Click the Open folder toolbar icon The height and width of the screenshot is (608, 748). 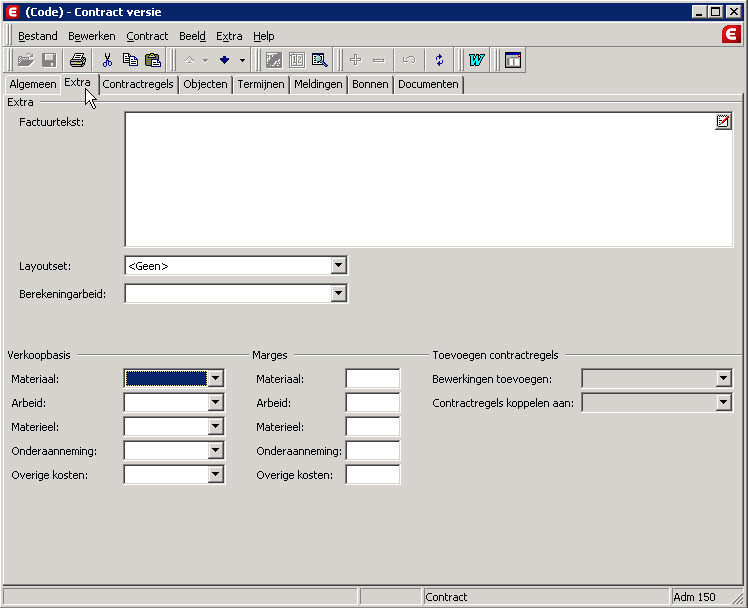(26, 60)
